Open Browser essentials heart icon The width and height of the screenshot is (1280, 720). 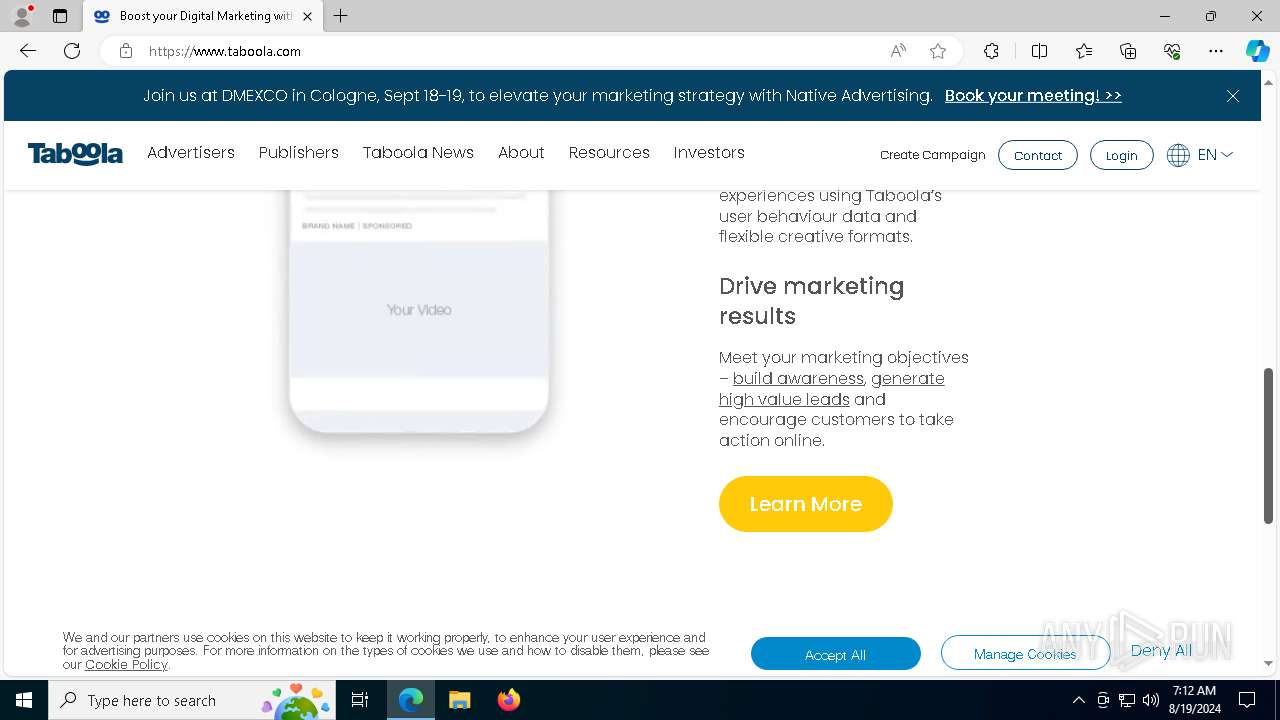[x=1172, y=51]
